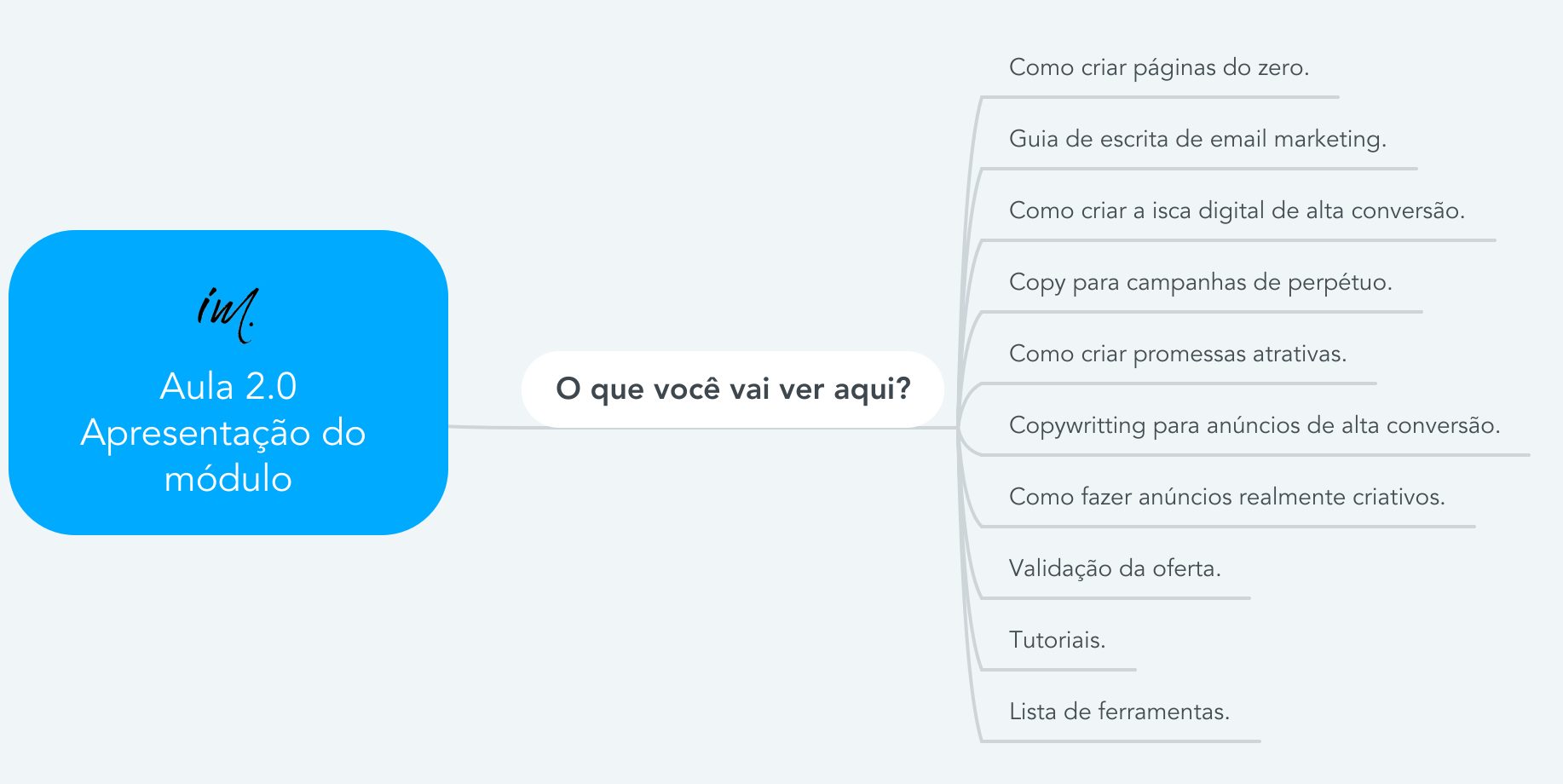
Task: Click branch junction right of question node
Action: 960,426
